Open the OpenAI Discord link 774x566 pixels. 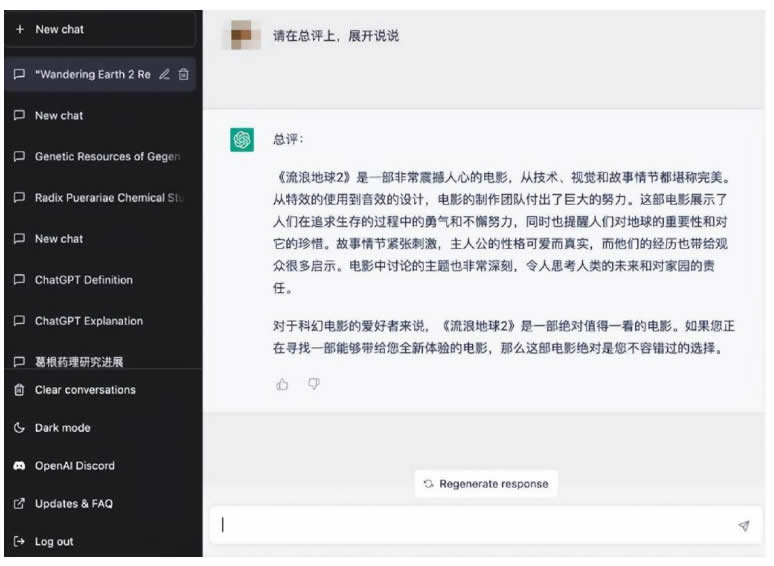tap(74, 466)
